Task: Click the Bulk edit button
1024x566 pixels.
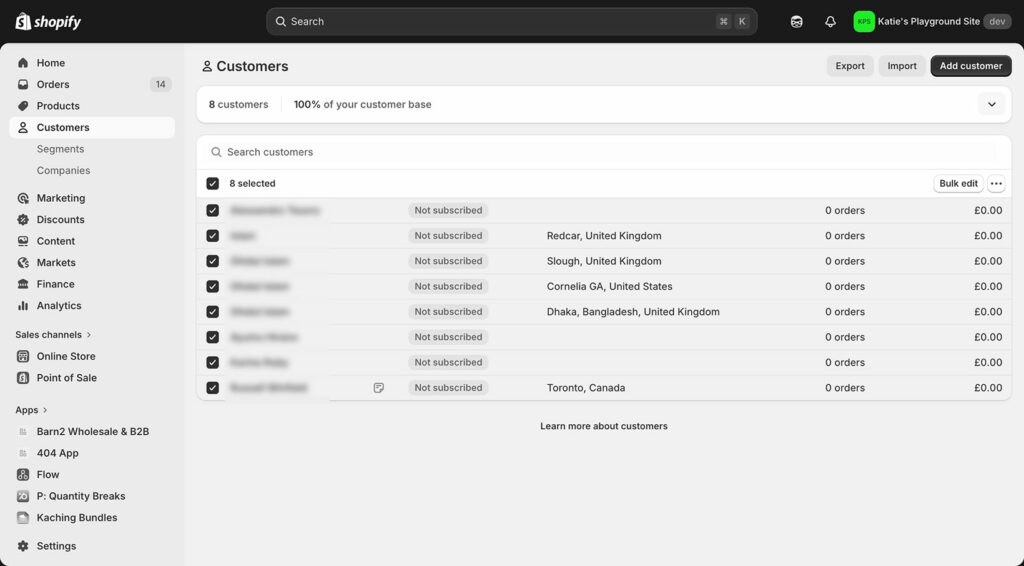Action: click(958, 183)
